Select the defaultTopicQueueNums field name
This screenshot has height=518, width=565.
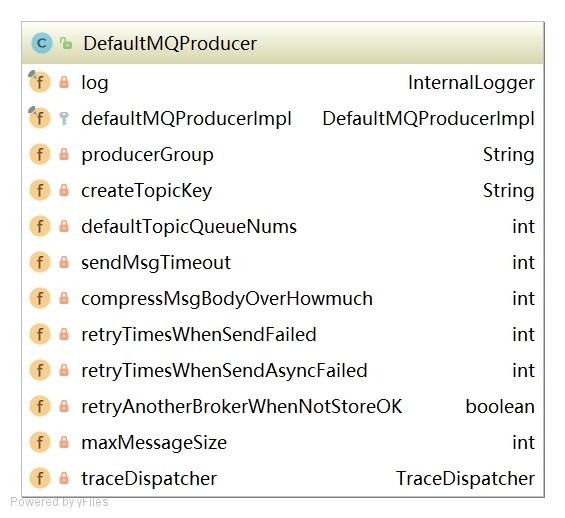click(x=189, y=227)
